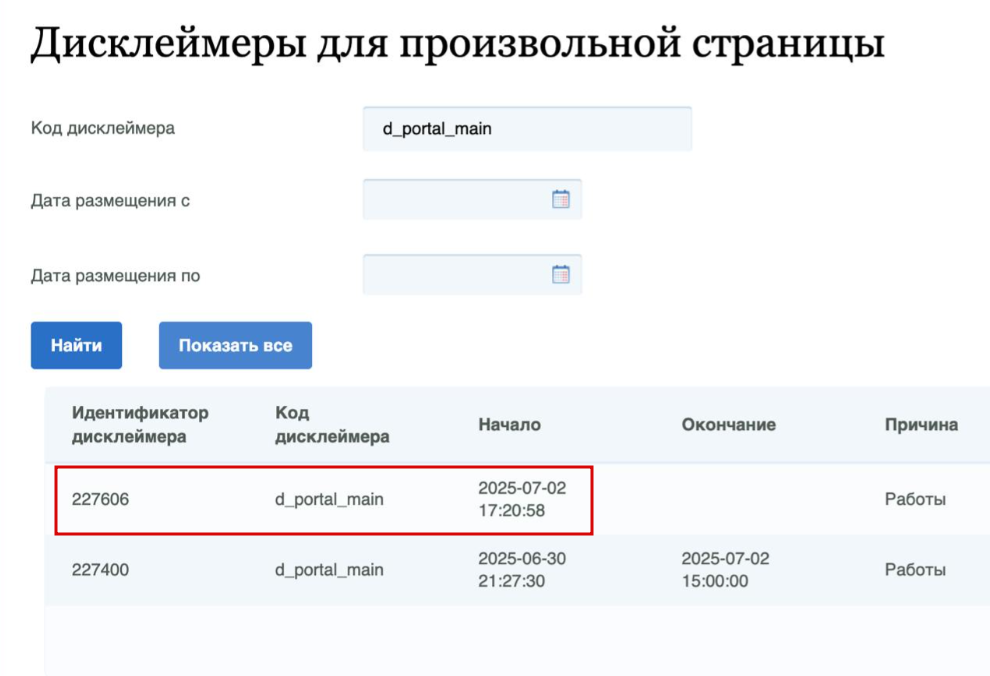Click the Код дисклеймера field label
990x676 pixels.
(103, 128)
